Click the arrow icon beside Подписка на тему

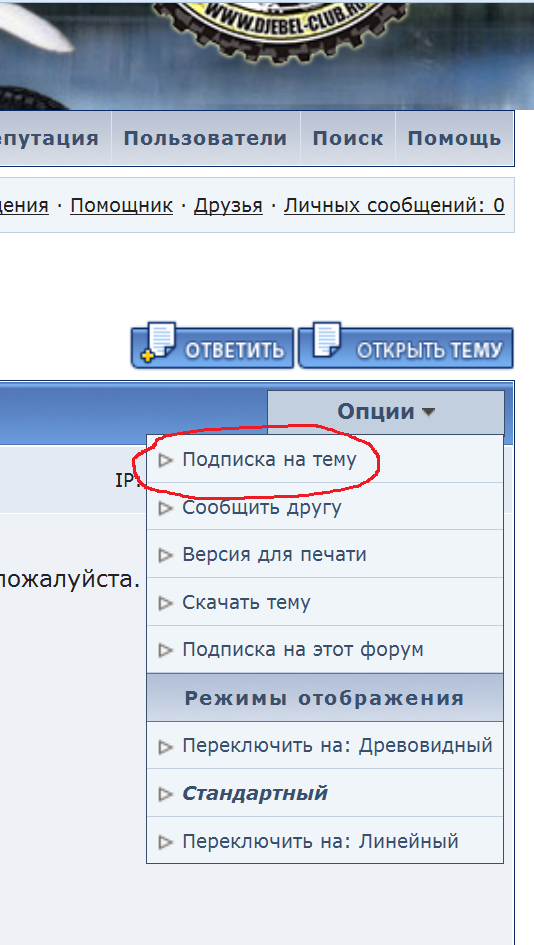(165, 461)
